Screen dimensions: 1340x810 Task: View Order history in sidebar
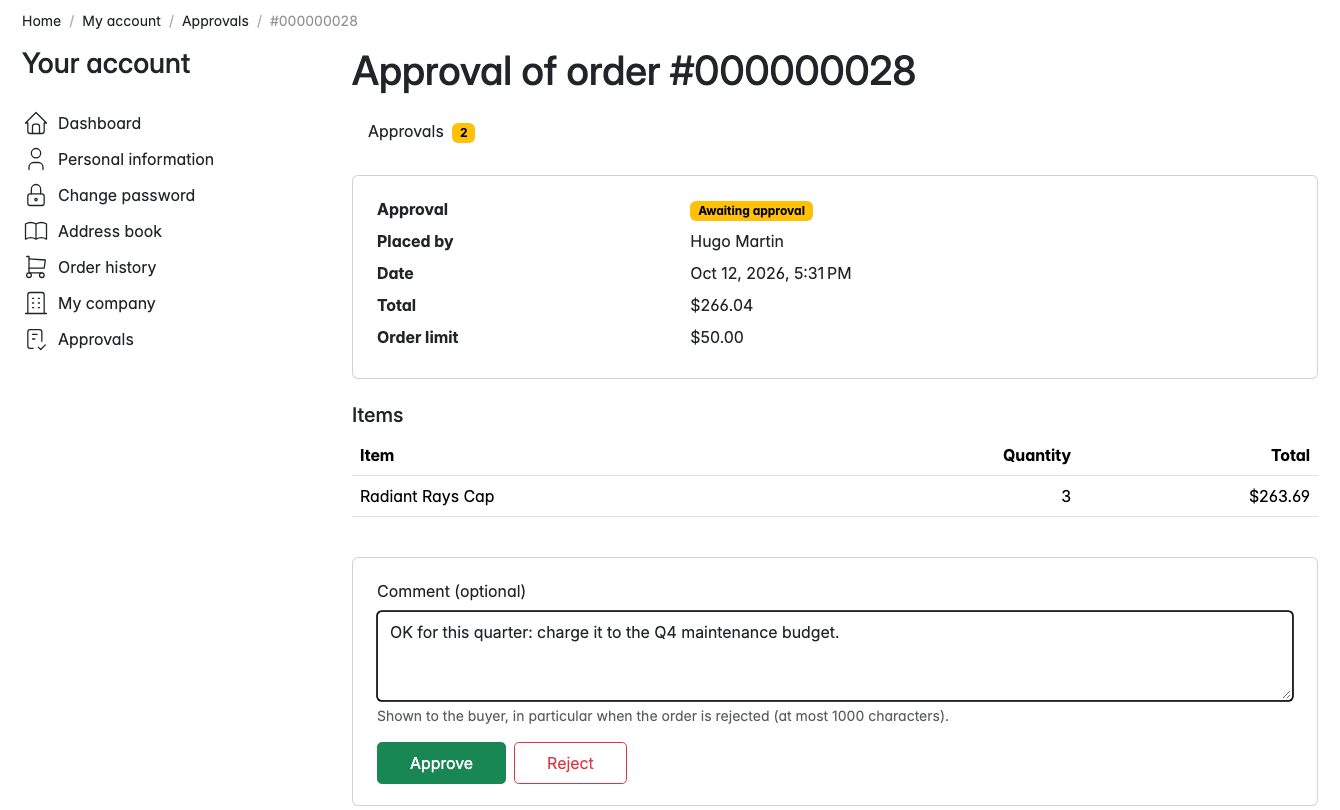click(107, 267)
